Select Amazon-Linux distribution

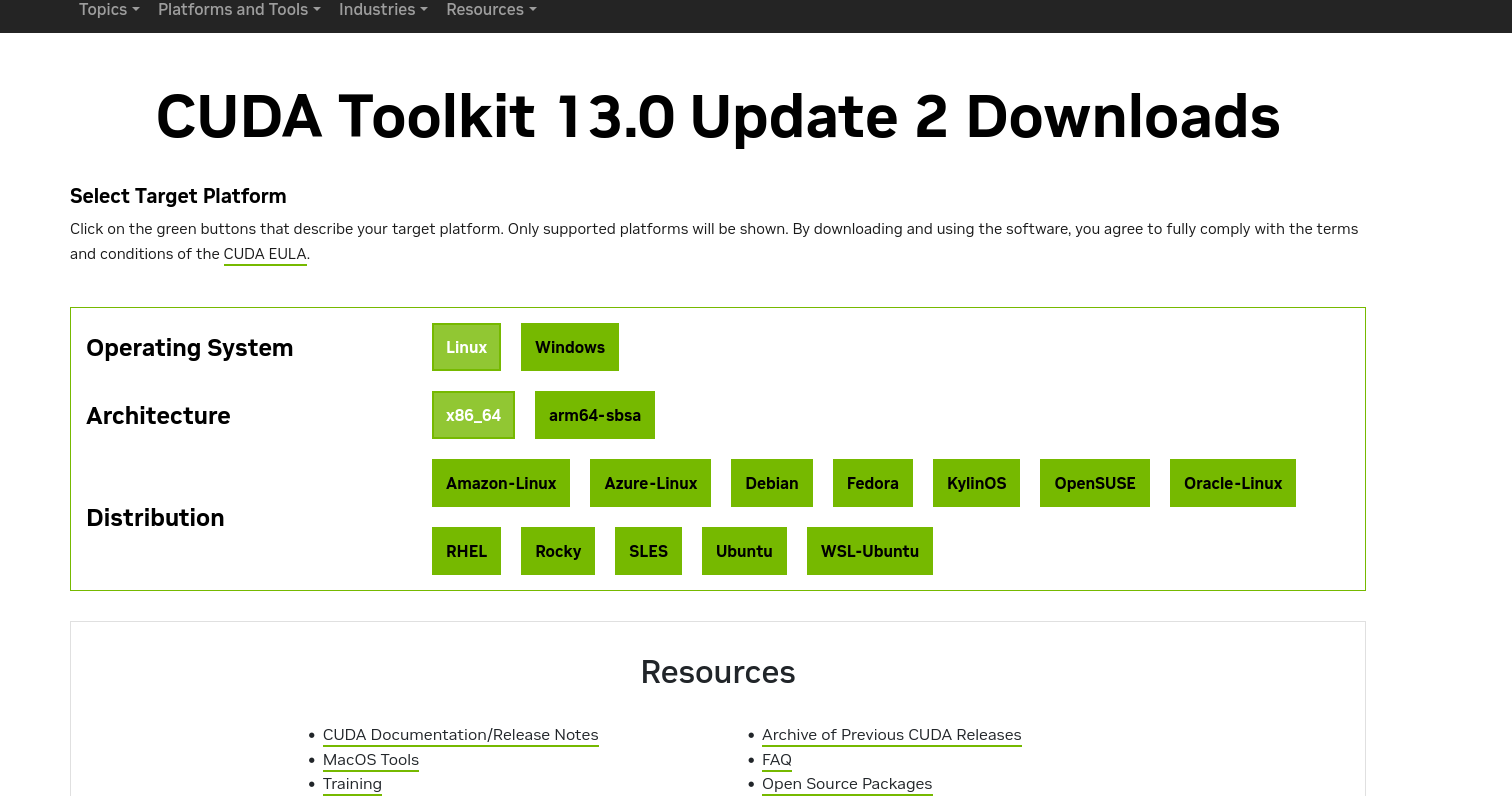pyautogui.click(x=500, y=483)
